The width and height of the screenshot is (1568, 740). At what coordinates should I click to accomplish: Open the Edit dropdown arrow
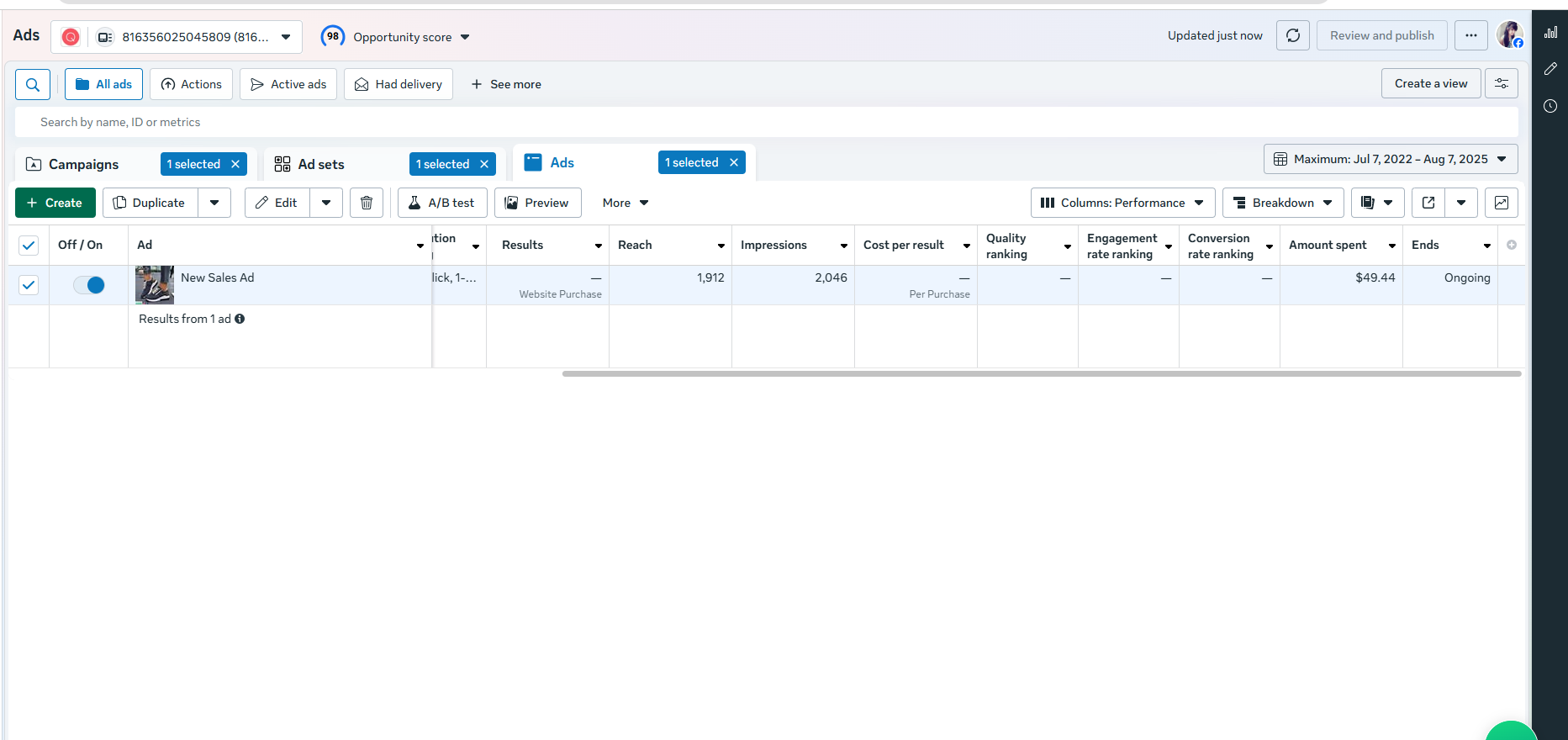click(x=326, y=203)
